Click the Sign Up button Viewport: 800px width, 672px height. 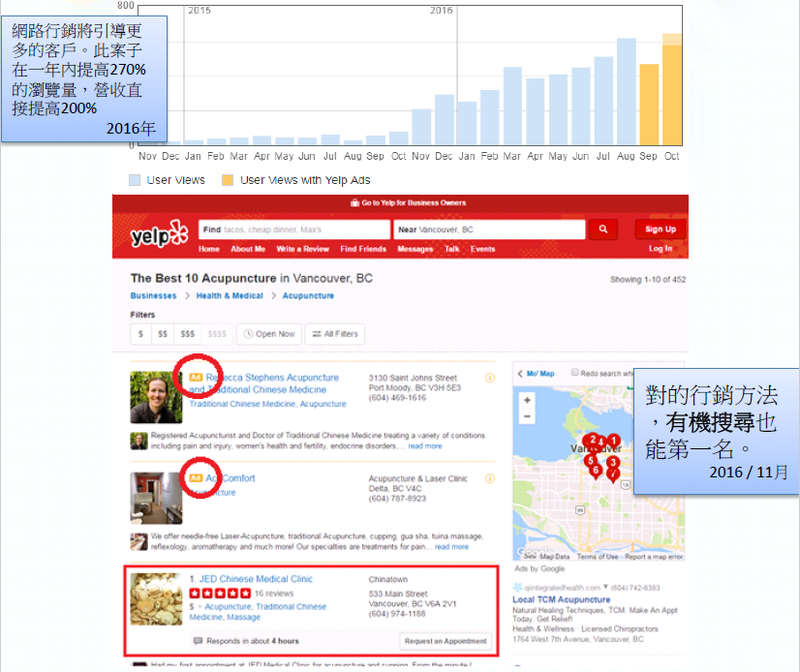(660, 229)
